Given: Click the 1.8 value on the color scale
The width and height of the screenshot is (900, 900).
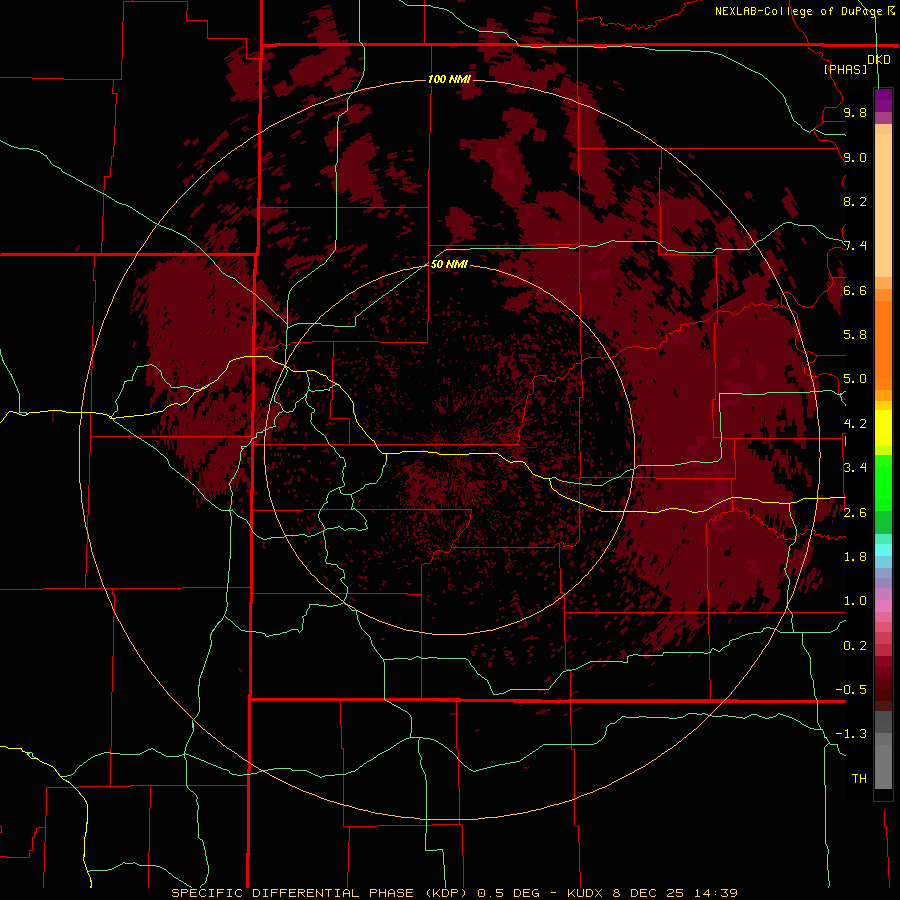Looking at the screenshot, I should (855, 557).
